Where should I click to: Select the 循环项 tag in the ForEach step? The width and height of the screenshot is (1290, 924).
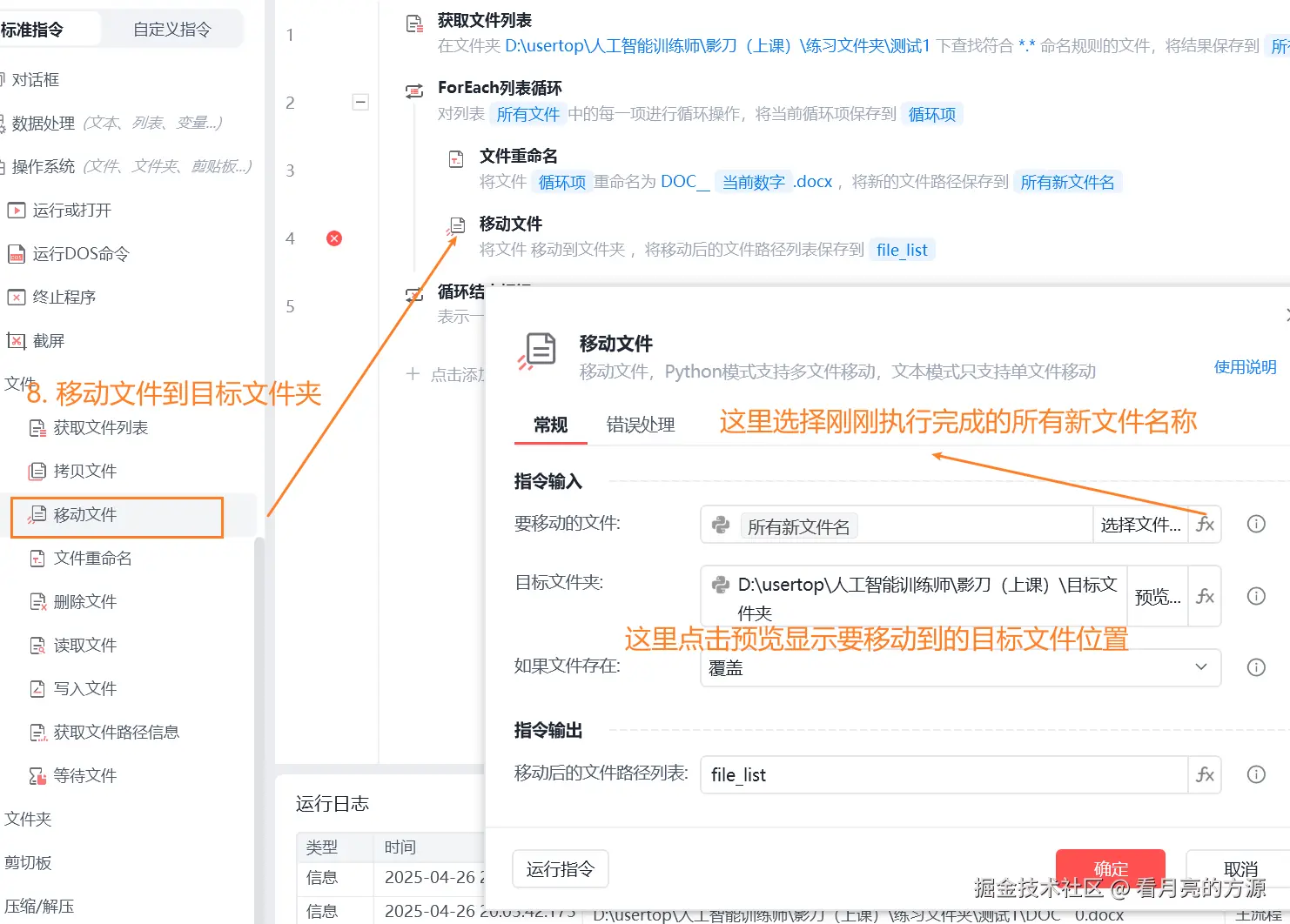pyautogui.click(x=931, y=114)
